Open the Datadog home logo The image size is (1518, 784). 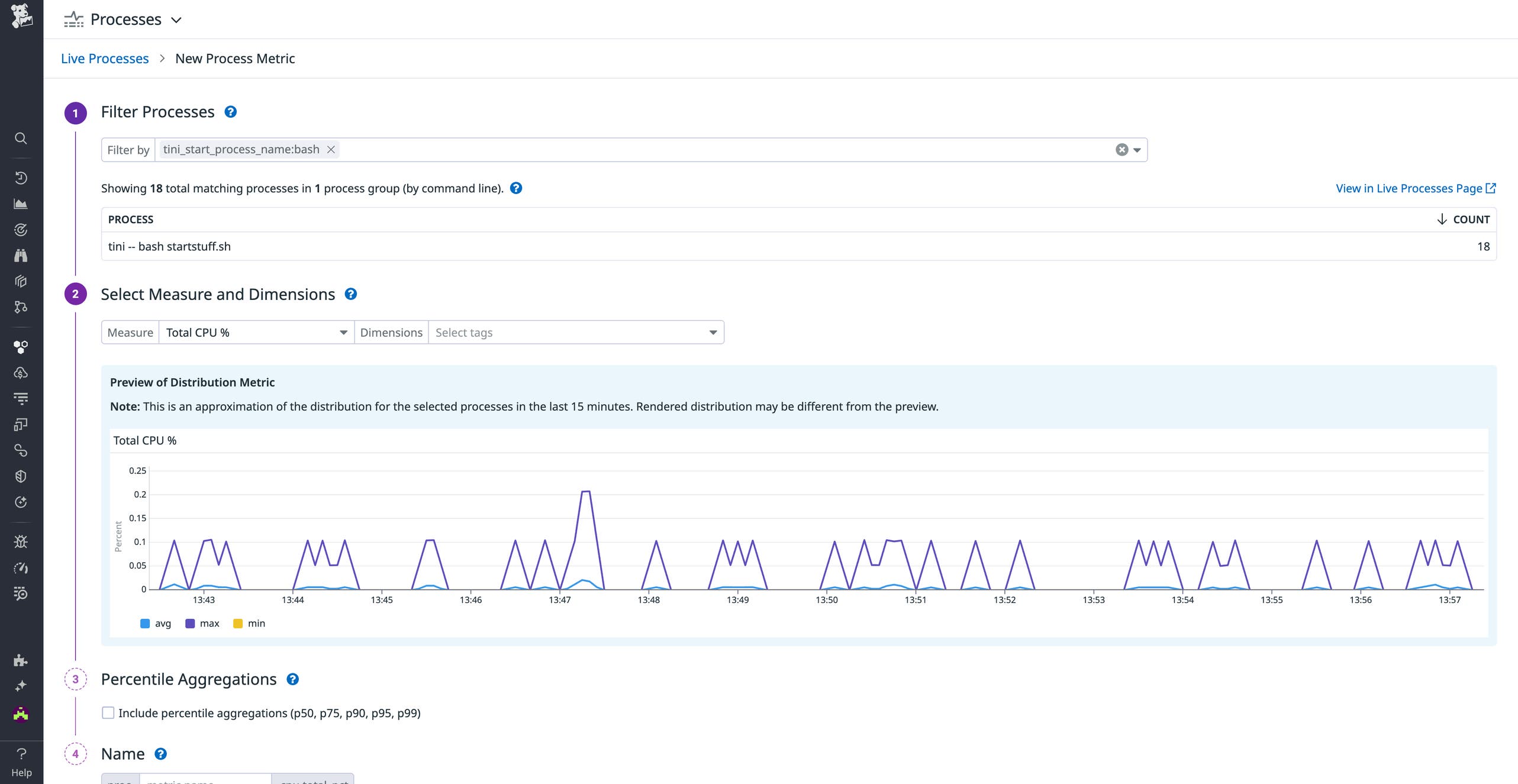(x=21, y=16)
